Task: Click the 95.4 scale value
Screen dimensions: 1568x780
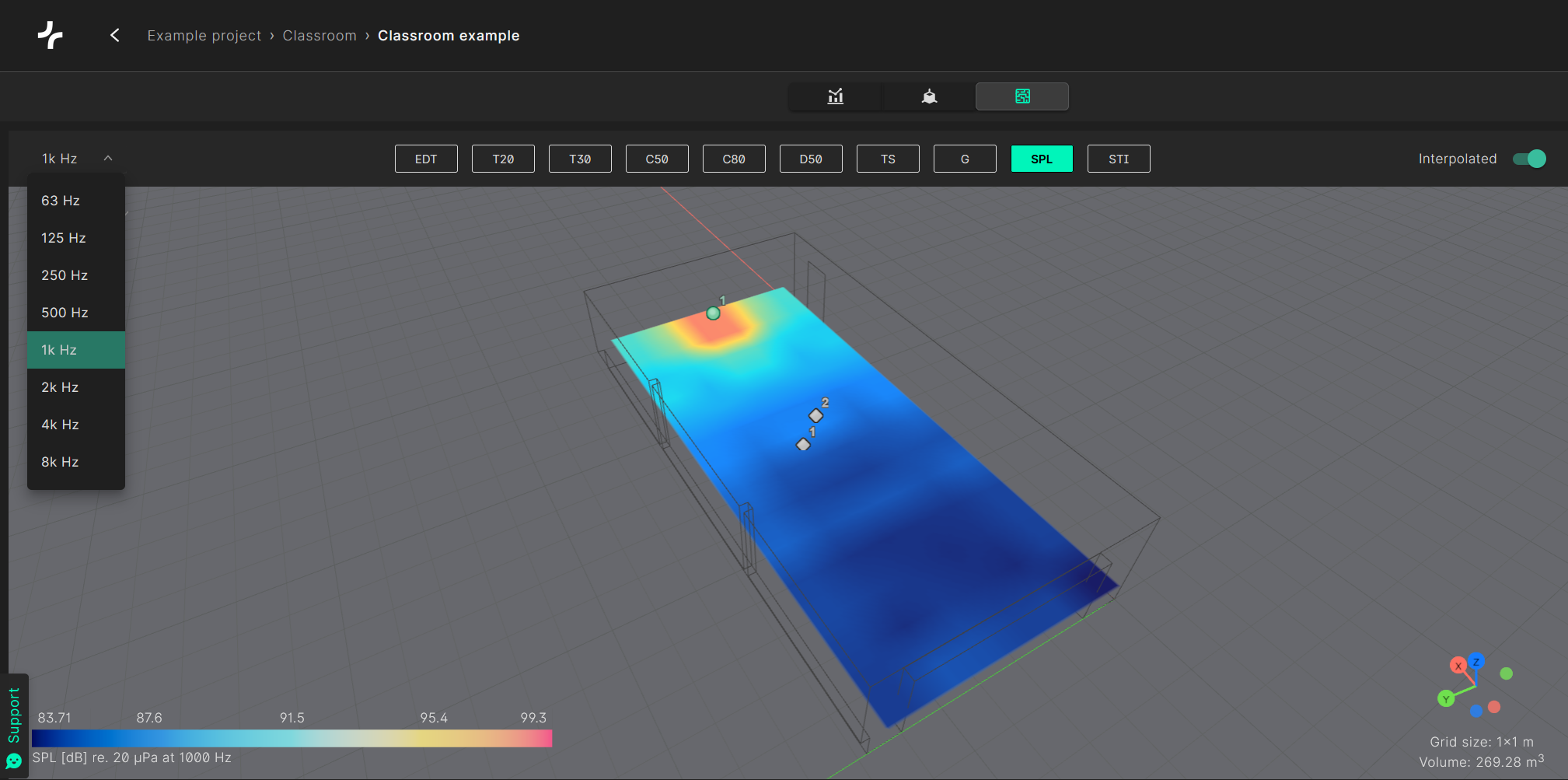Action: point(434,718)
